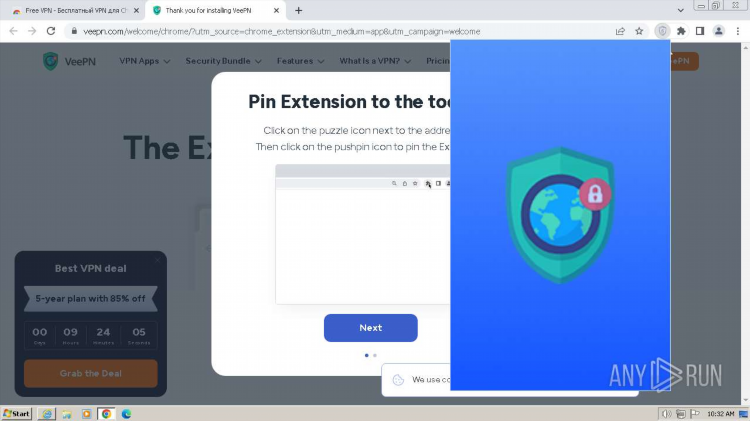750x421 pixels.
Task: Bookmark this page with the star icon
Action: [x=639, y=31]
